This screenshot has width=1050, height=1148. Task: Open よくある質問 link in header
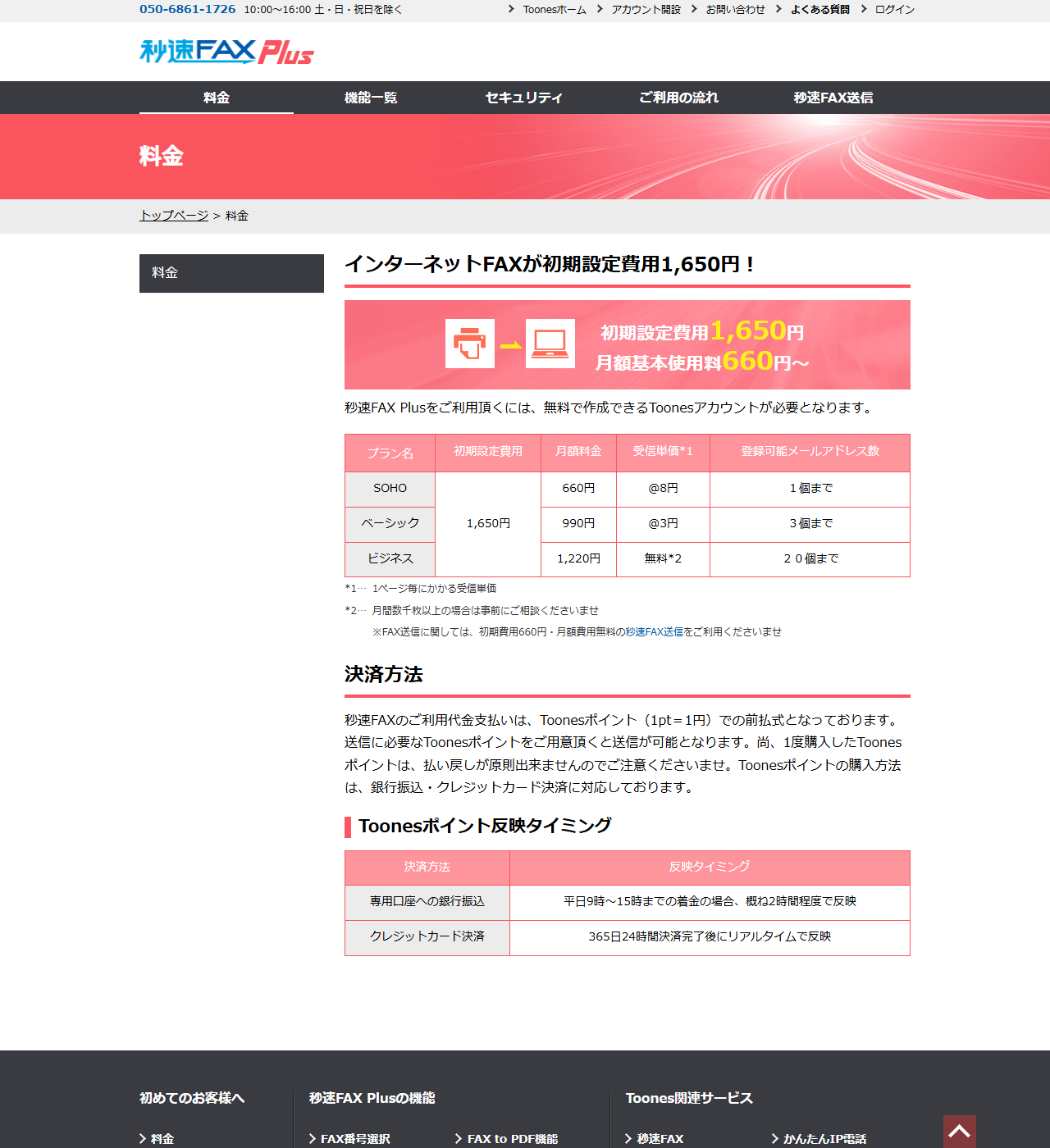(820, 10)
